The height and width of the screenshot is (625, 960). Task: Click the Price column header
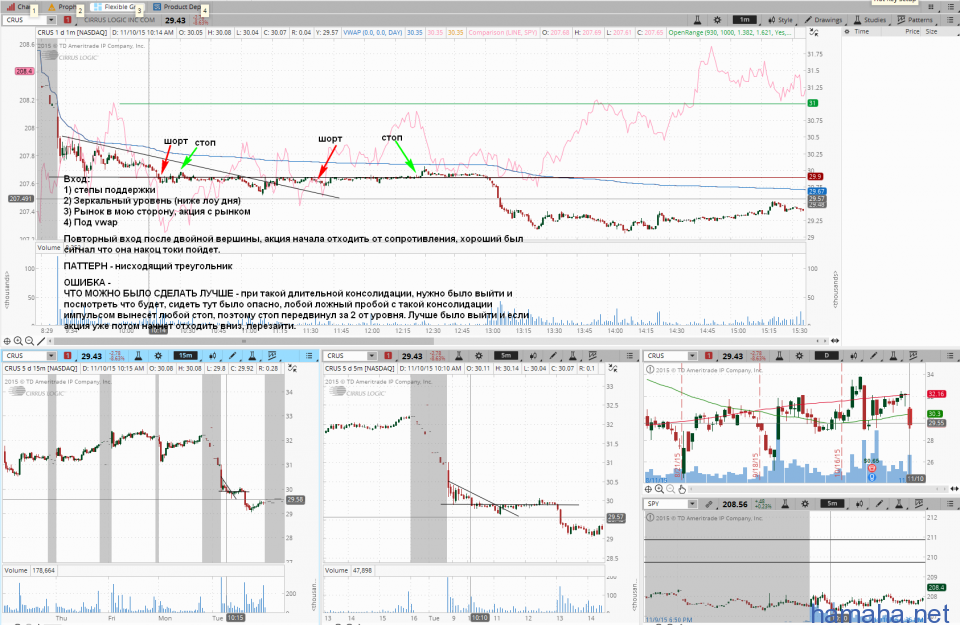click(x=912, y=31)
